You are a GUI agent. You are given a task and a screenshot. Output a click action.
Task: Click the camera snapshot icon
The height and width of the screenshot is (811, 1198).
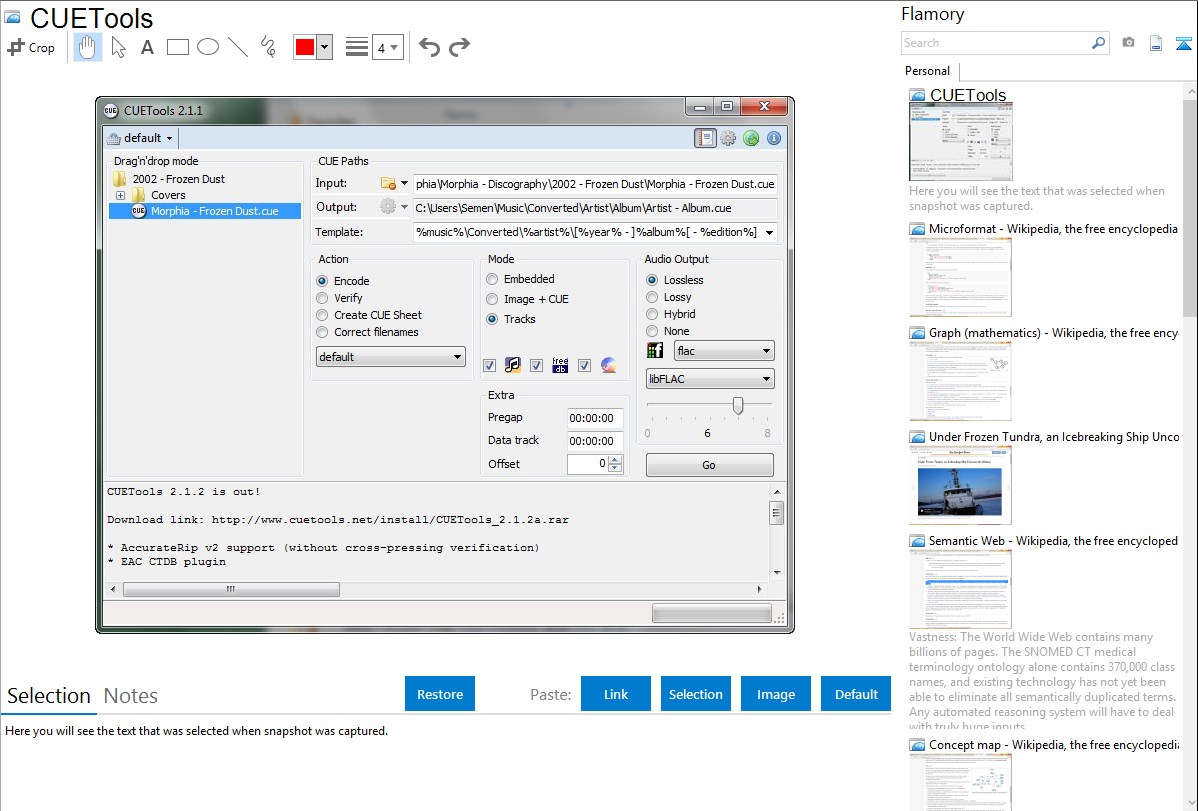tap(1128, 43)
